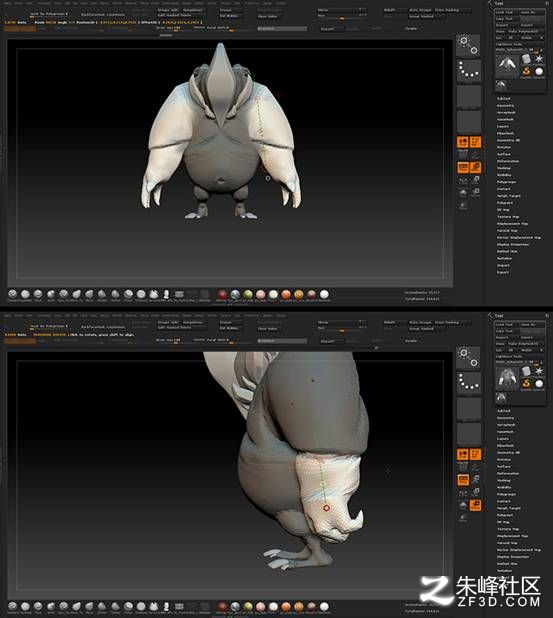The height and width of the screenshot is (618, 553).
Task: Expand Polygroups sub-palette in upper window
Action: pos(506,182)
